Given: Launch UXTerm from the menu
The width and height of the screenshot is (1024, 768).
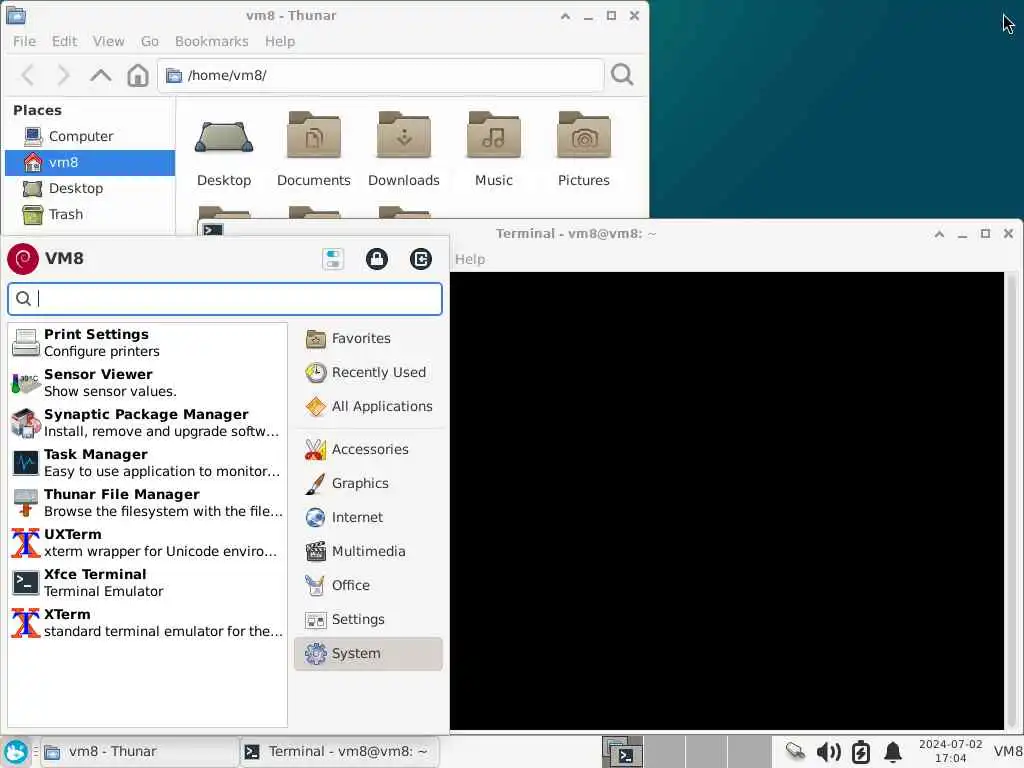Looking at the screenshot, I should [x=148, y=543].
